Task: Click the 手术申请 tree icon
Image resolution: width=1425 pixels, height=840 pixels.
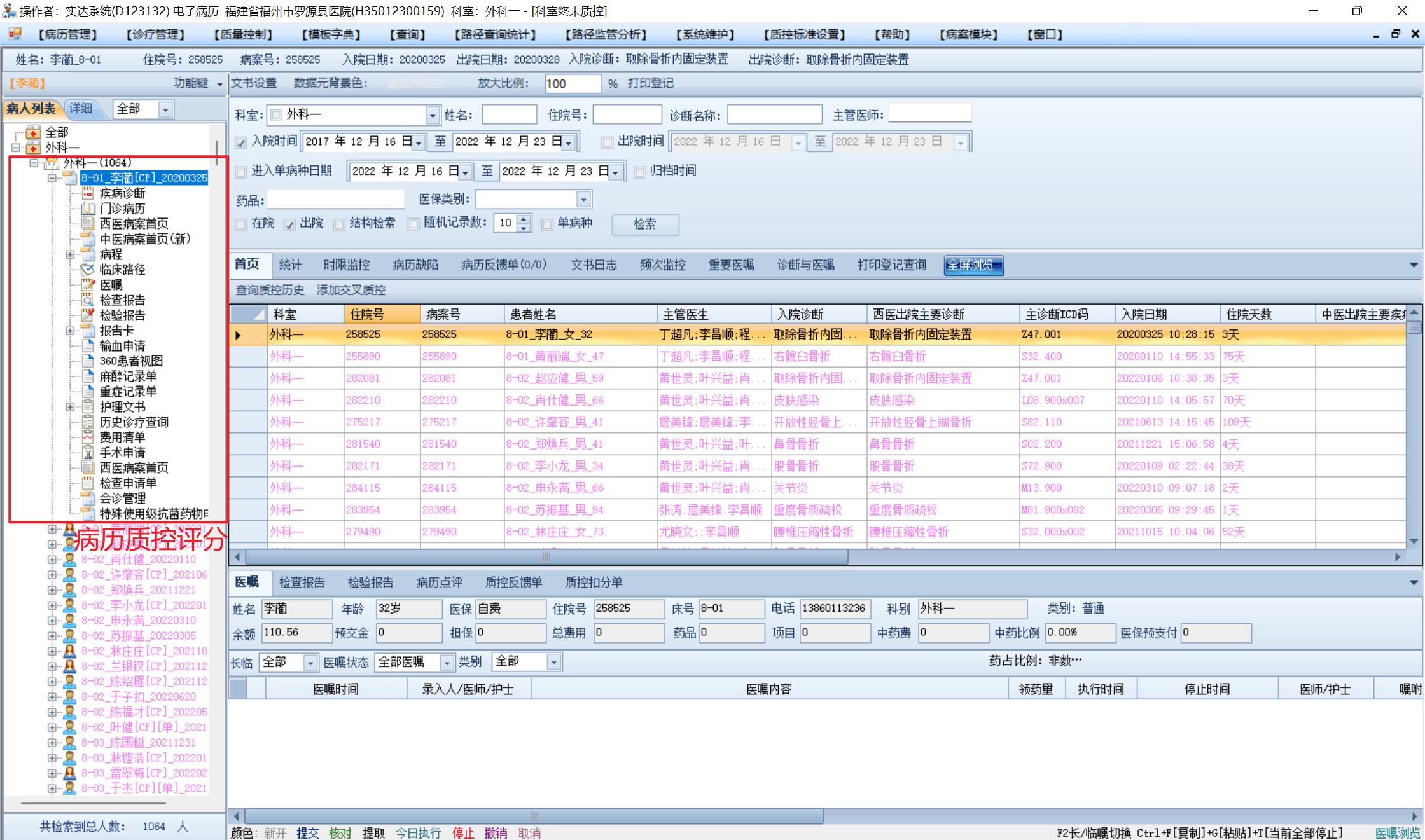Action: click(x=88, y=453)
